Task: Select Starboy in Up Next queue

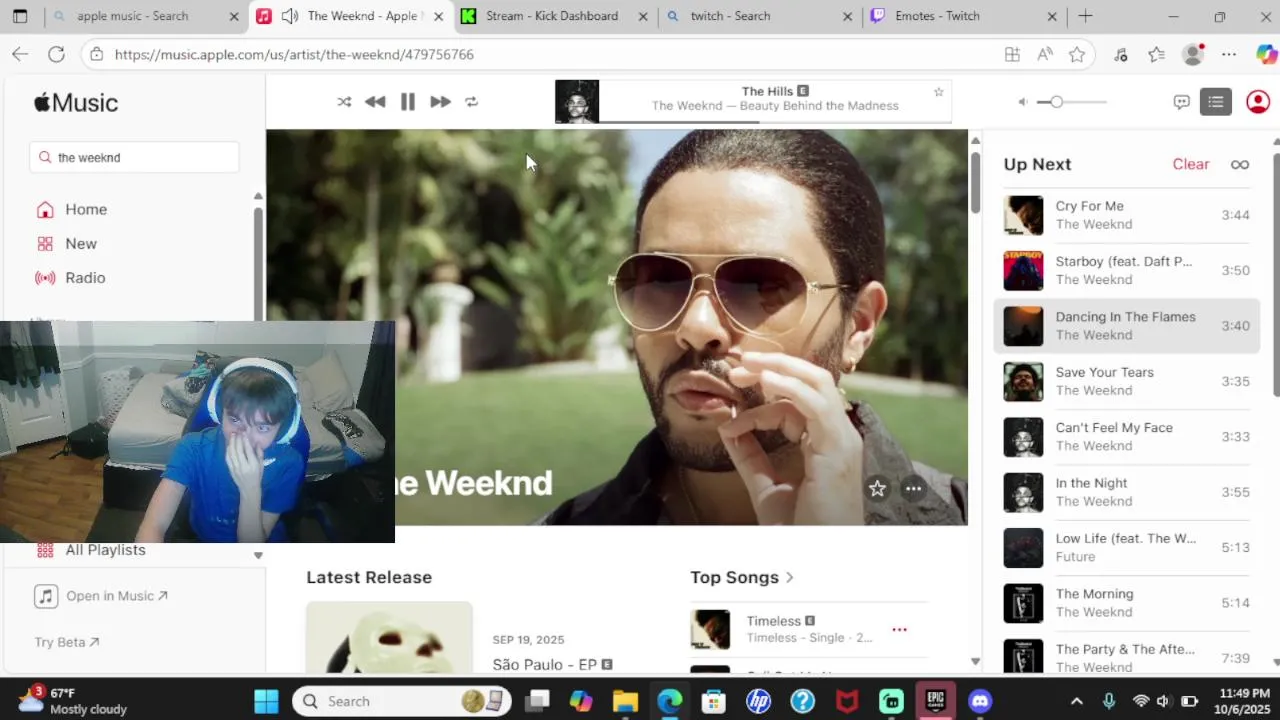Action: point(1126,270)
